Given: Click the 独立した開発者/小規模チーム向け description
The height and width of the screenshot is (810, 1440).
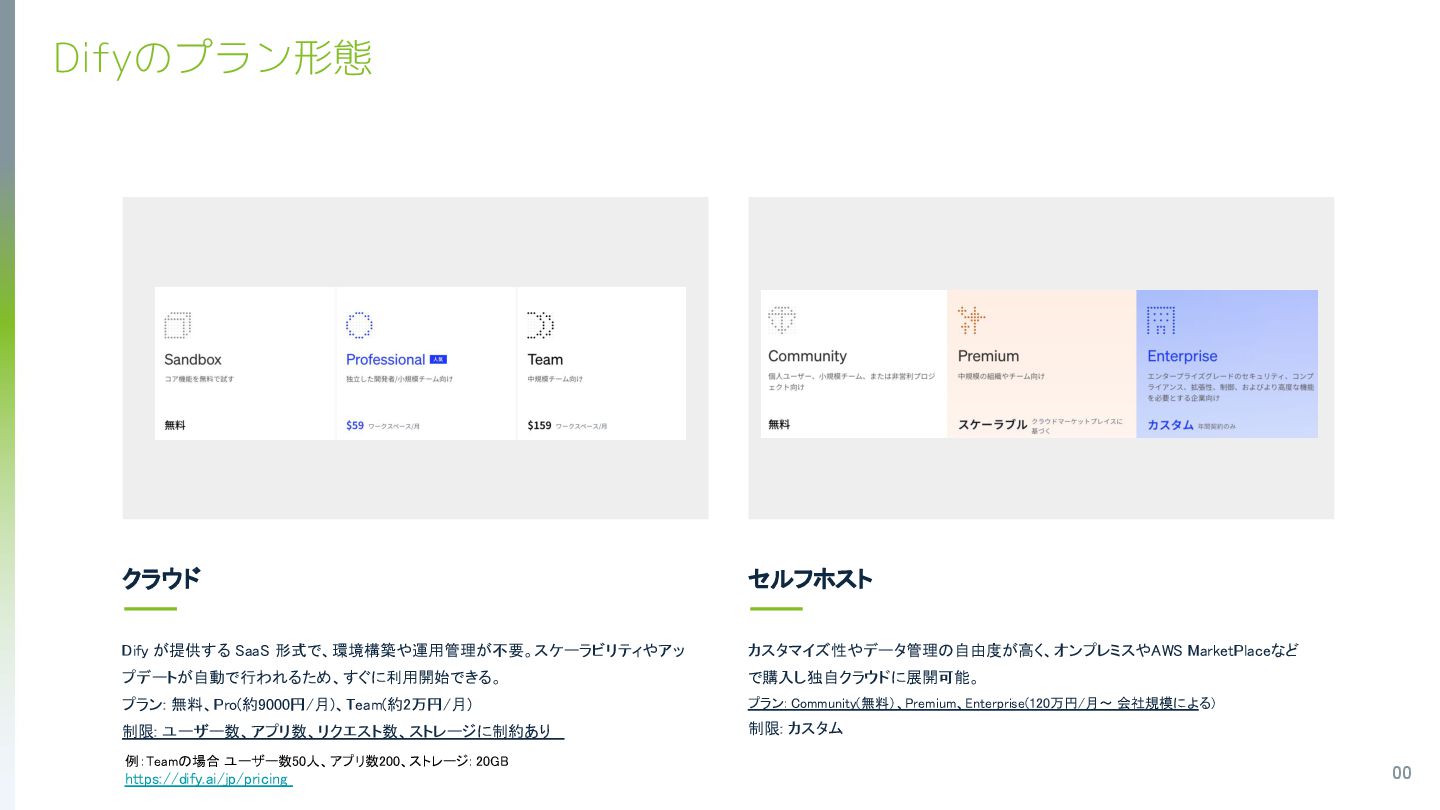Looking at the screenshot, I should tap(399, 379).
